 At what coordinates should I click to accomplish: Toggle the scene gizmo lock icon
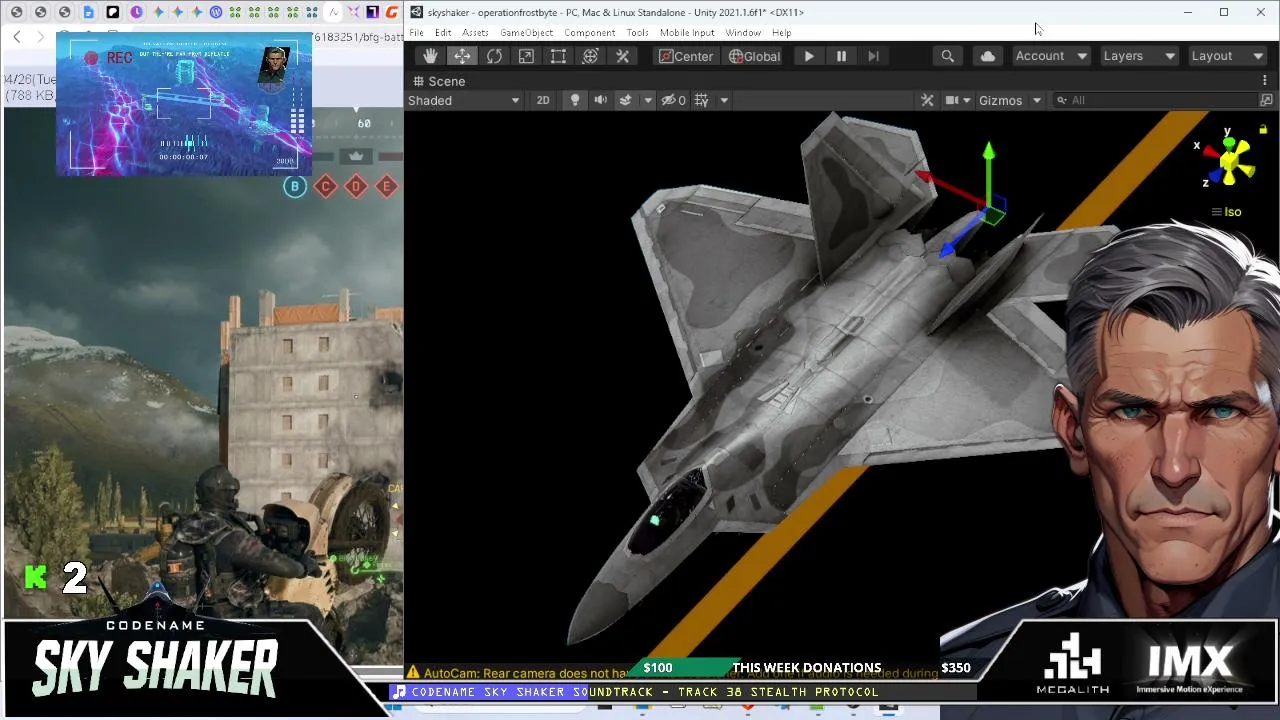[1263, 129]
